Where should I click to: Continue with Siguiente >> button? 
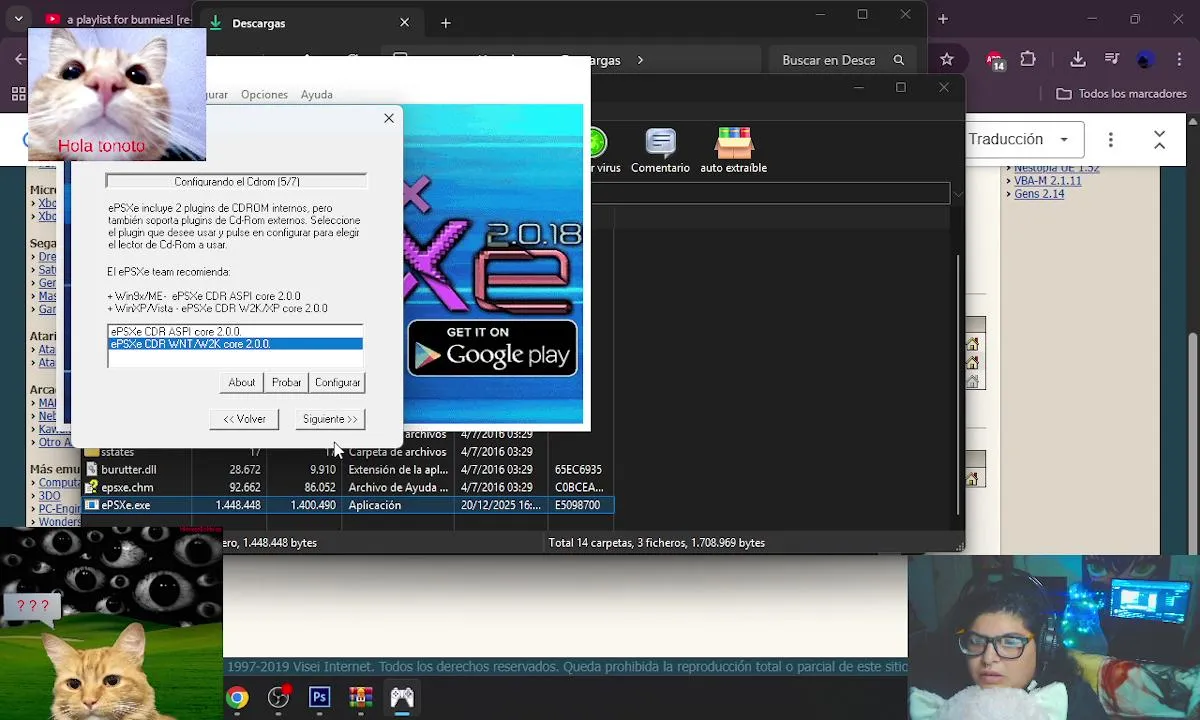click(x=330, y=419)
